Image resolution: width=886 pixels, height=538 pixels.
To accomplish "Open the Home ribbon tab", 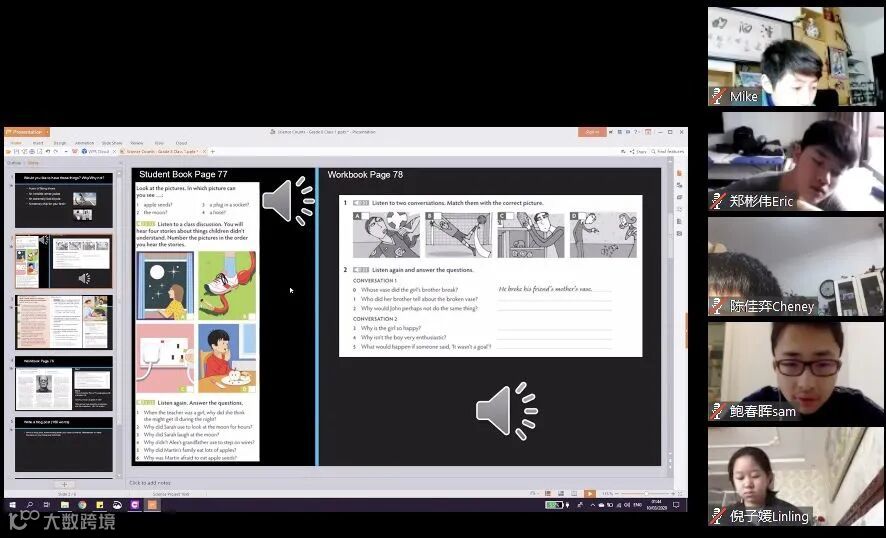I will point(16,143).
